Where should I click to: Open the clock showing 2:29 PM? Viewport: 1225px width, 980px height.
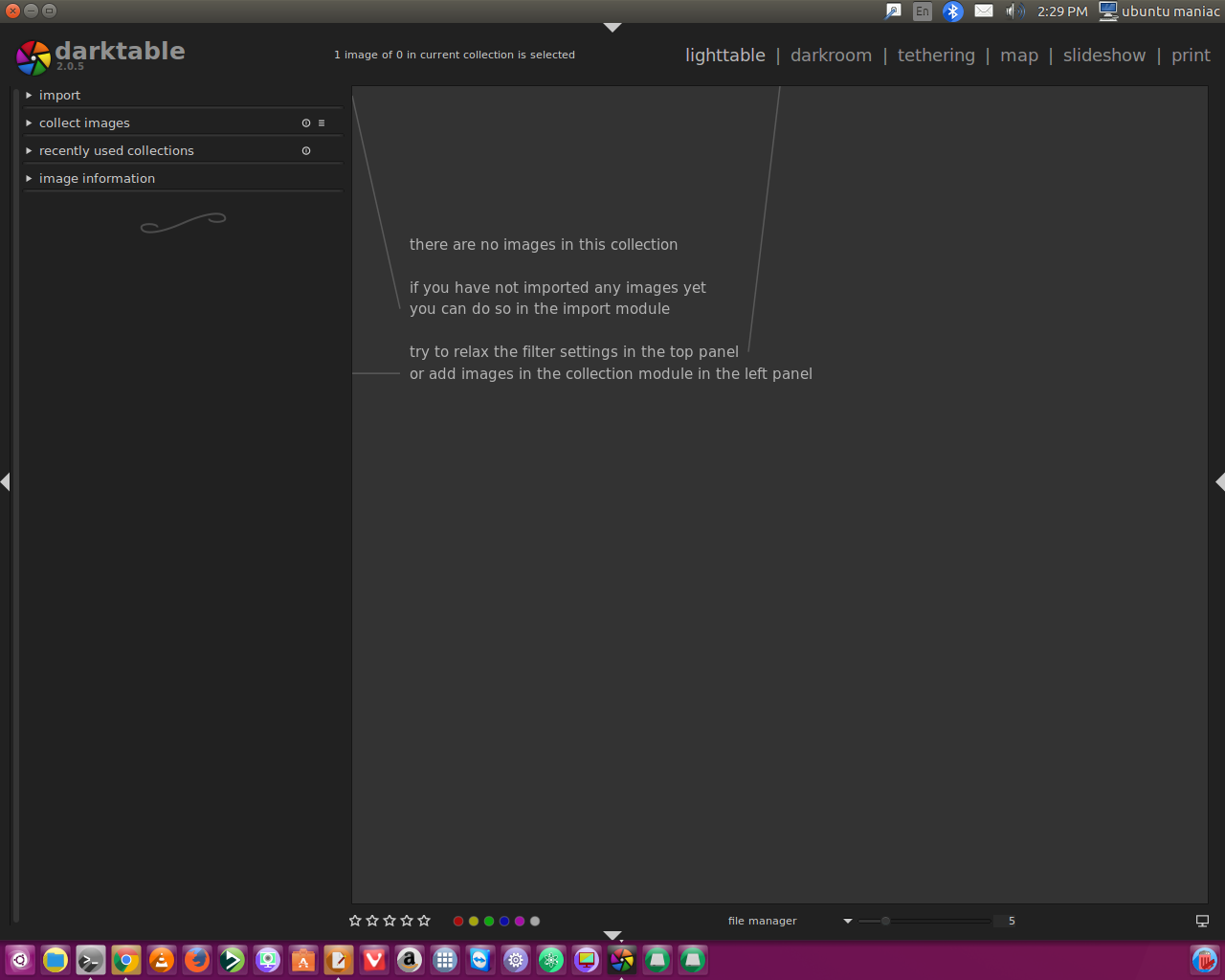1062,11
